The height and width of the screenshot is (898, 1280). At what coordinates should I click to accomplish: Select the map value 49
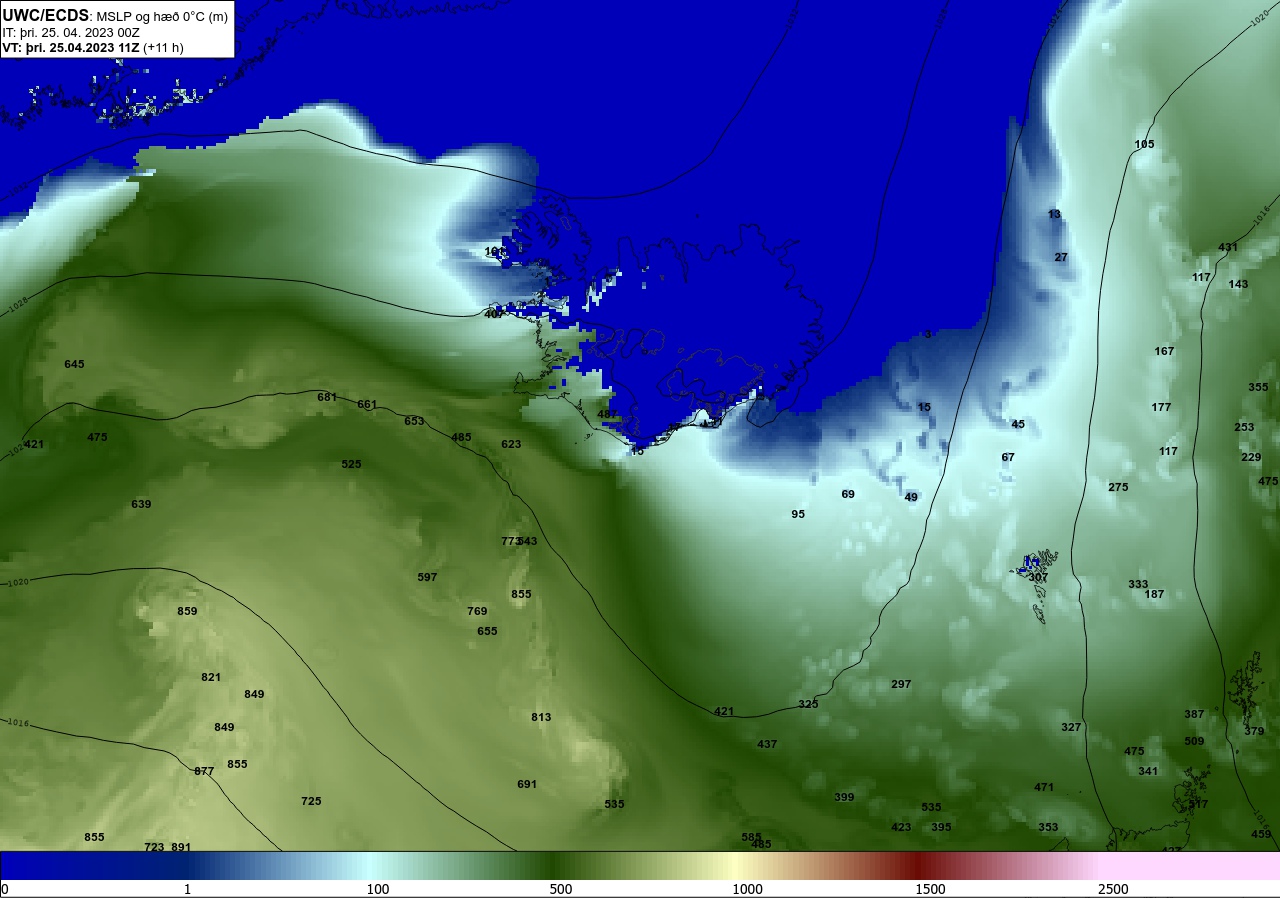point(911,497)
